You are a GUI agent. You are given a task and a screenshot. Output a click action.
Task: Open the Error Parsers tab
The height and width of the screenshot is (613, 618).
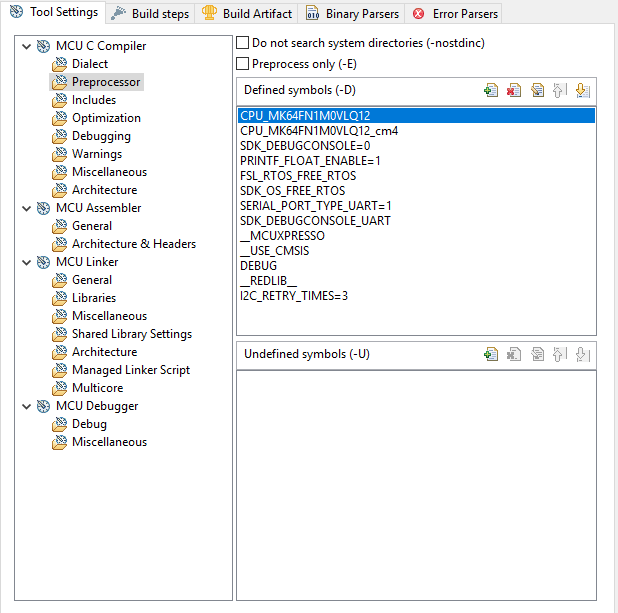[454, 14]
